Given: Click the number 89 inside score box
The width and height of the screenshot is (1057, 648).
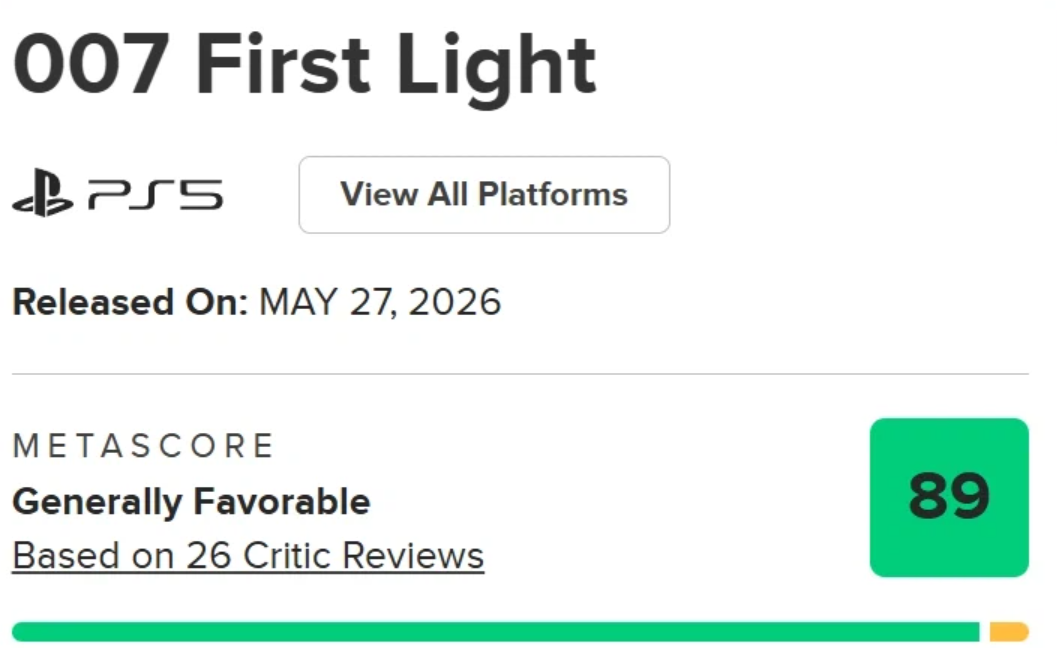Looking at the screenshot, I should click(949, 497).
